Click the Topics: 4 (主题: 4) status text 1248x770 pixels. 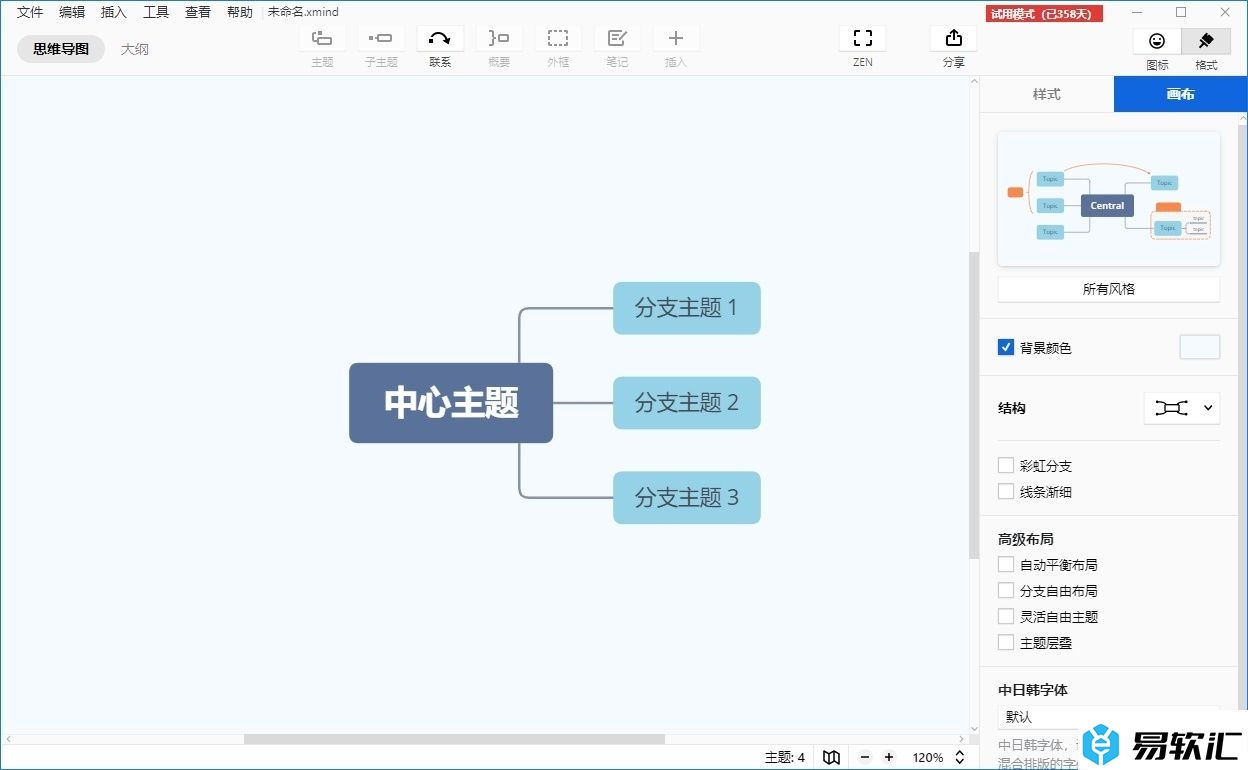click(x=785, y=757)
